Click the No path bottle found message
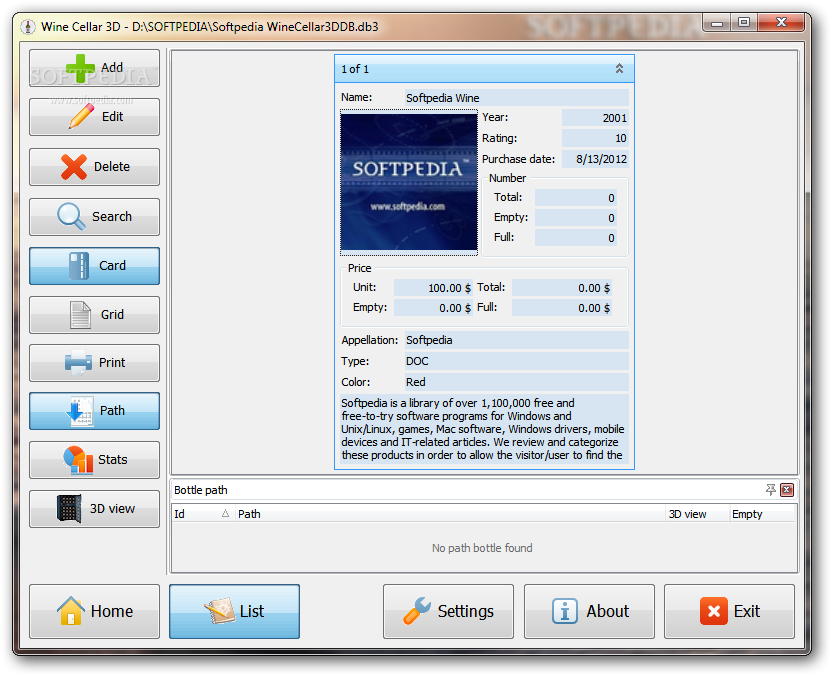The image size is (832, 676). point(482,548)
